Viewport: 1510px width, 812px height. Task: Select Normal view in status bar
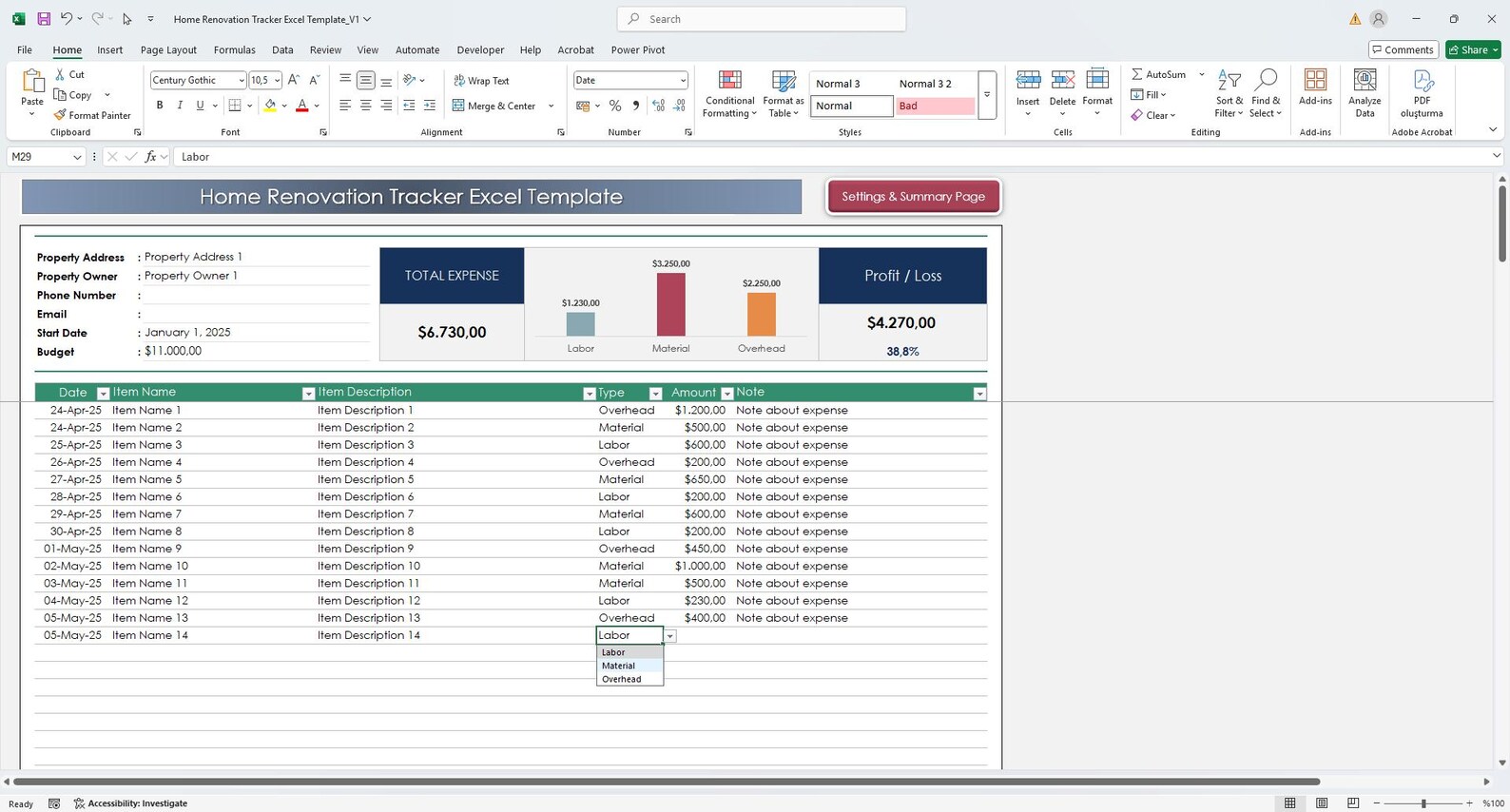click(x=1290, y=803)
